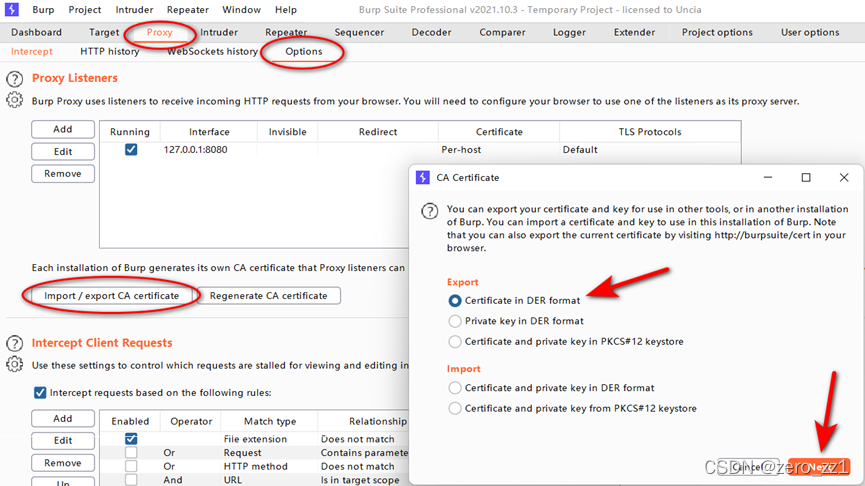Click Add under Intercept Client Requests
Image resolution: width=865 pixels, height=486 pixels.
click(63, 419)
